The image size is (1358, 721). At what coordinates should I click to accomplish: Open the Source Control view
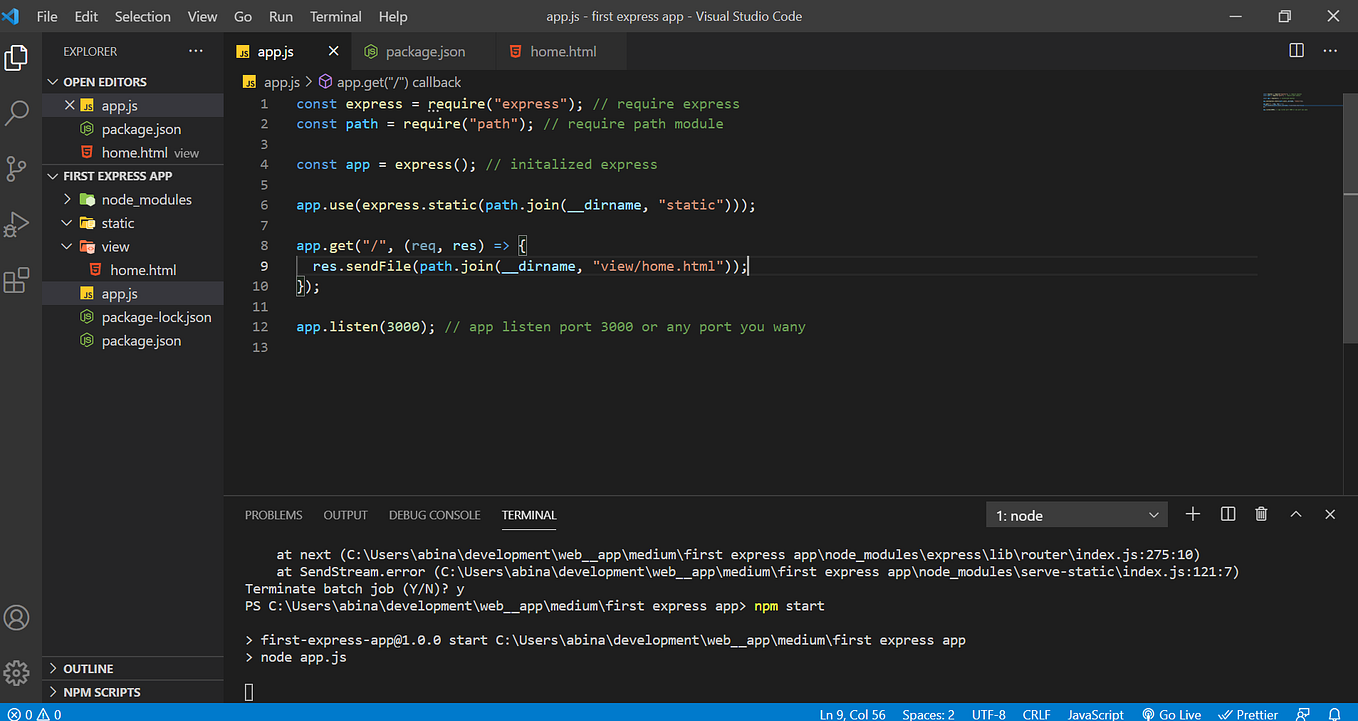17,168
